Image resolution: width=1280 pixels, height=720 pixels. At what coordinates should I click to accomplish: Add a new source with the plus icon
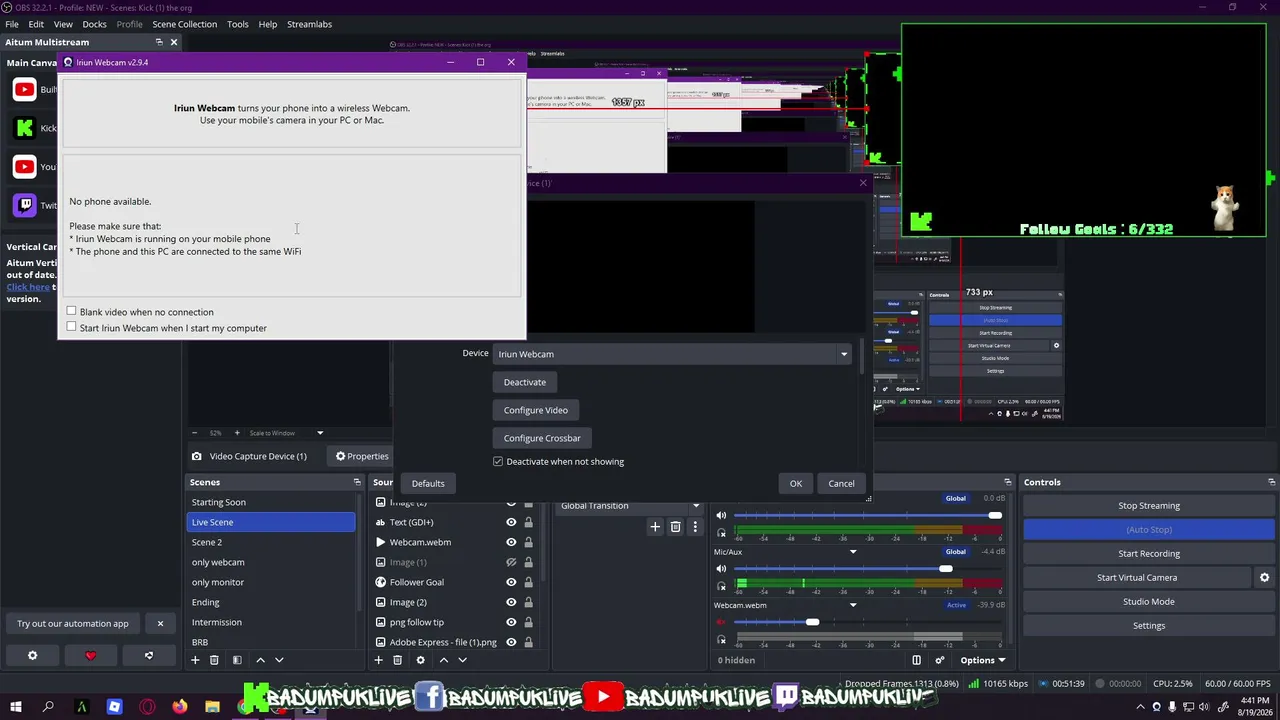coord(378,660)
